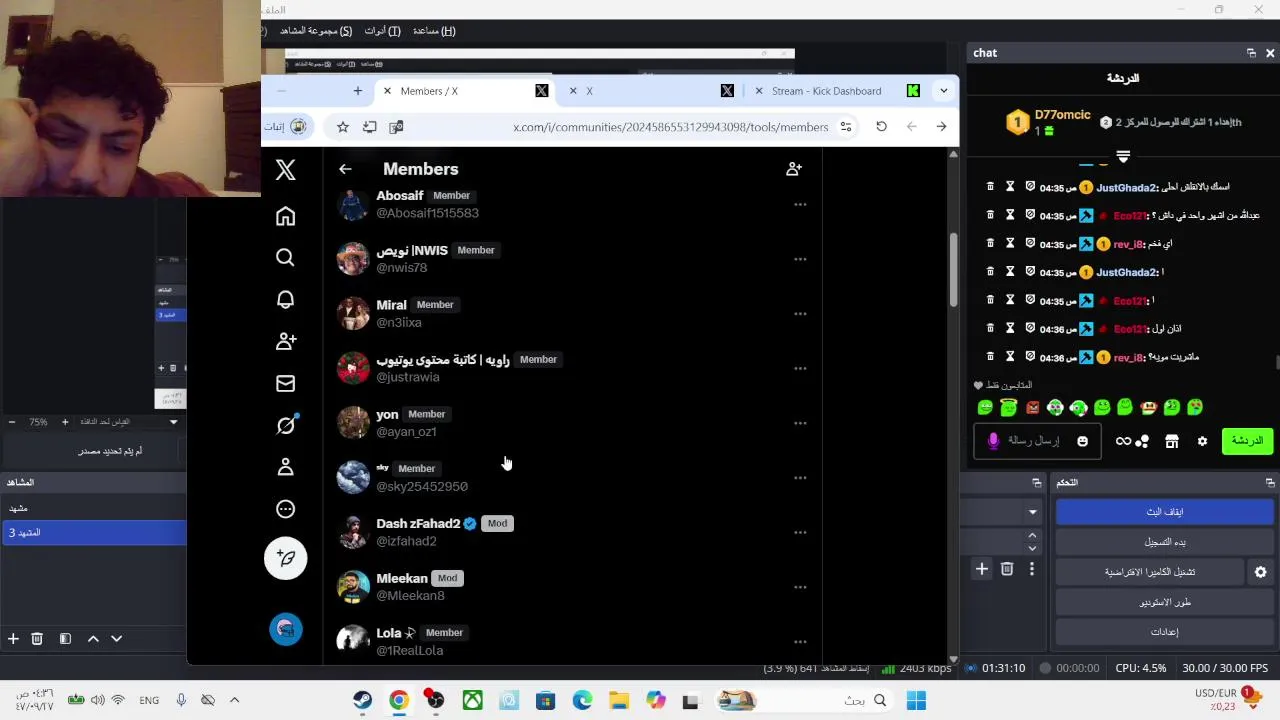Open virtual camera settings gear
This screenshot has width=1280, height=720.
click(1260, 572)
